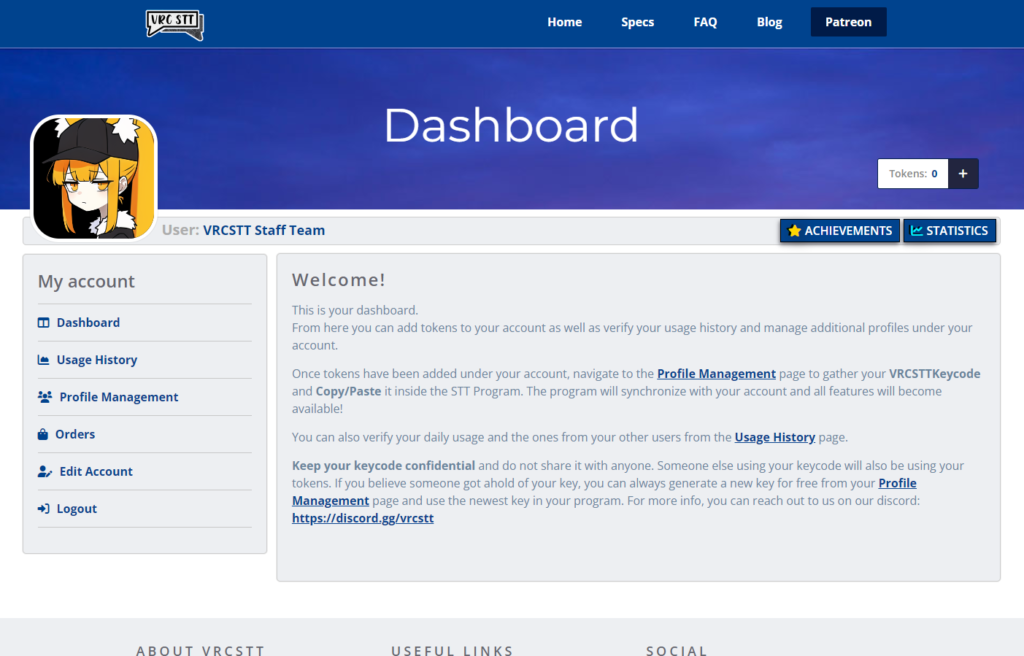Click the Usage History chart icon
The width and height of the screenshot is (1024, 656).
44,360
